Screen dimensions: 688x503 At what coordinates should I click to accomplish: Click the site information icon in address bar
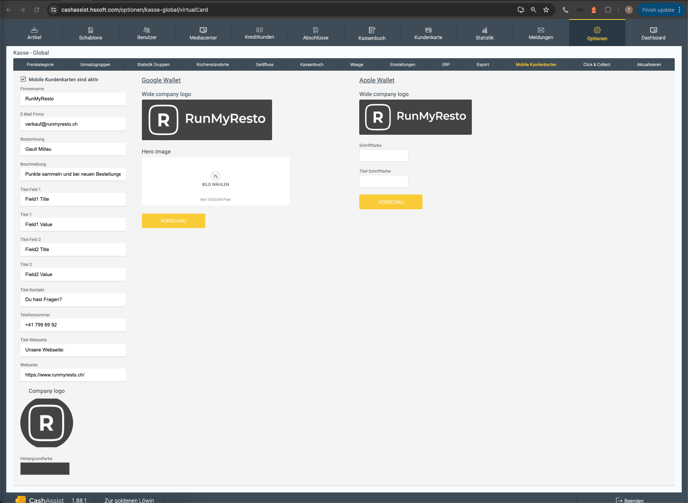point(54,10)
